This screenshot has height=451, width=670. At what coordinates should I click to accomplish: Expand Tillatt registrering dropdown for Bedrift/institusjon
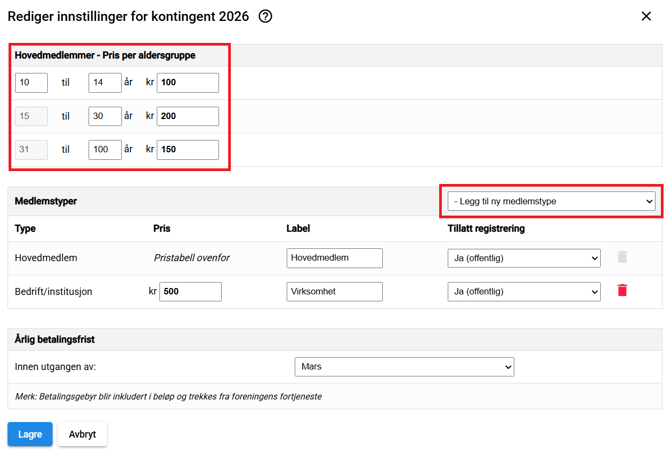(x=523, y=292)
